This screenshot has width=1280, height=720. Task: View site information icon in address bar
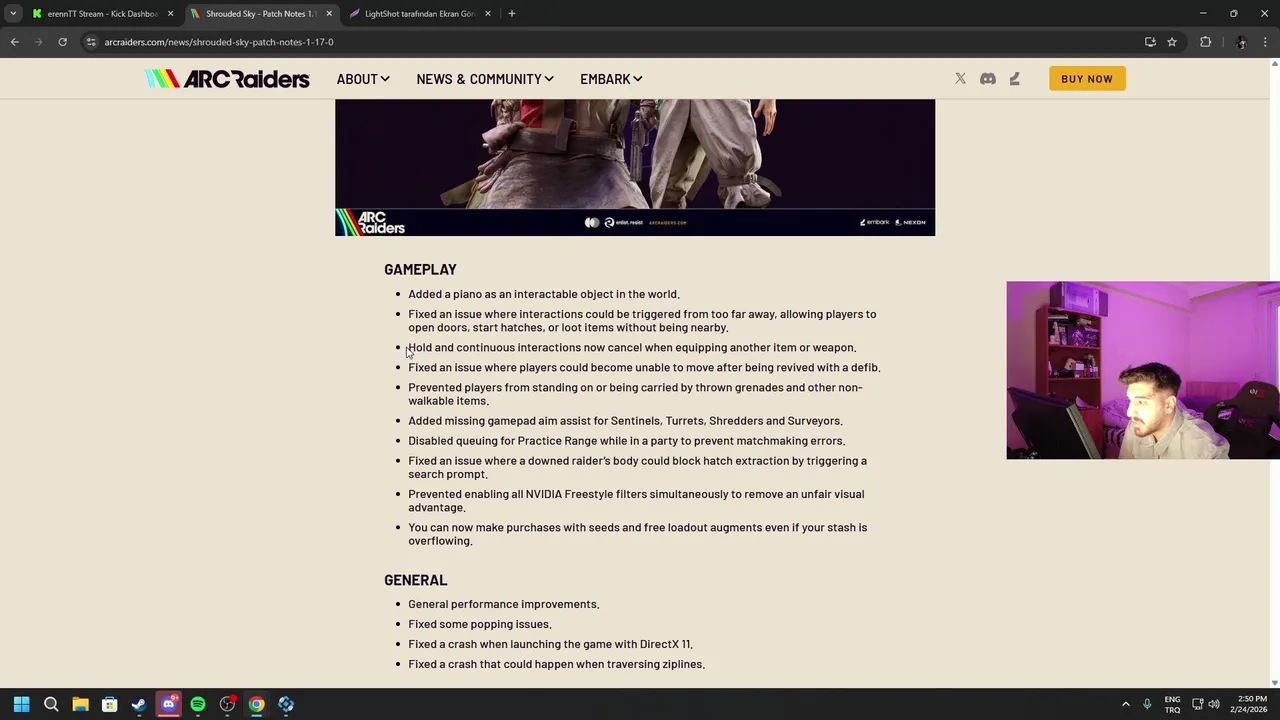pyautogui.click(x=91, y=42)
